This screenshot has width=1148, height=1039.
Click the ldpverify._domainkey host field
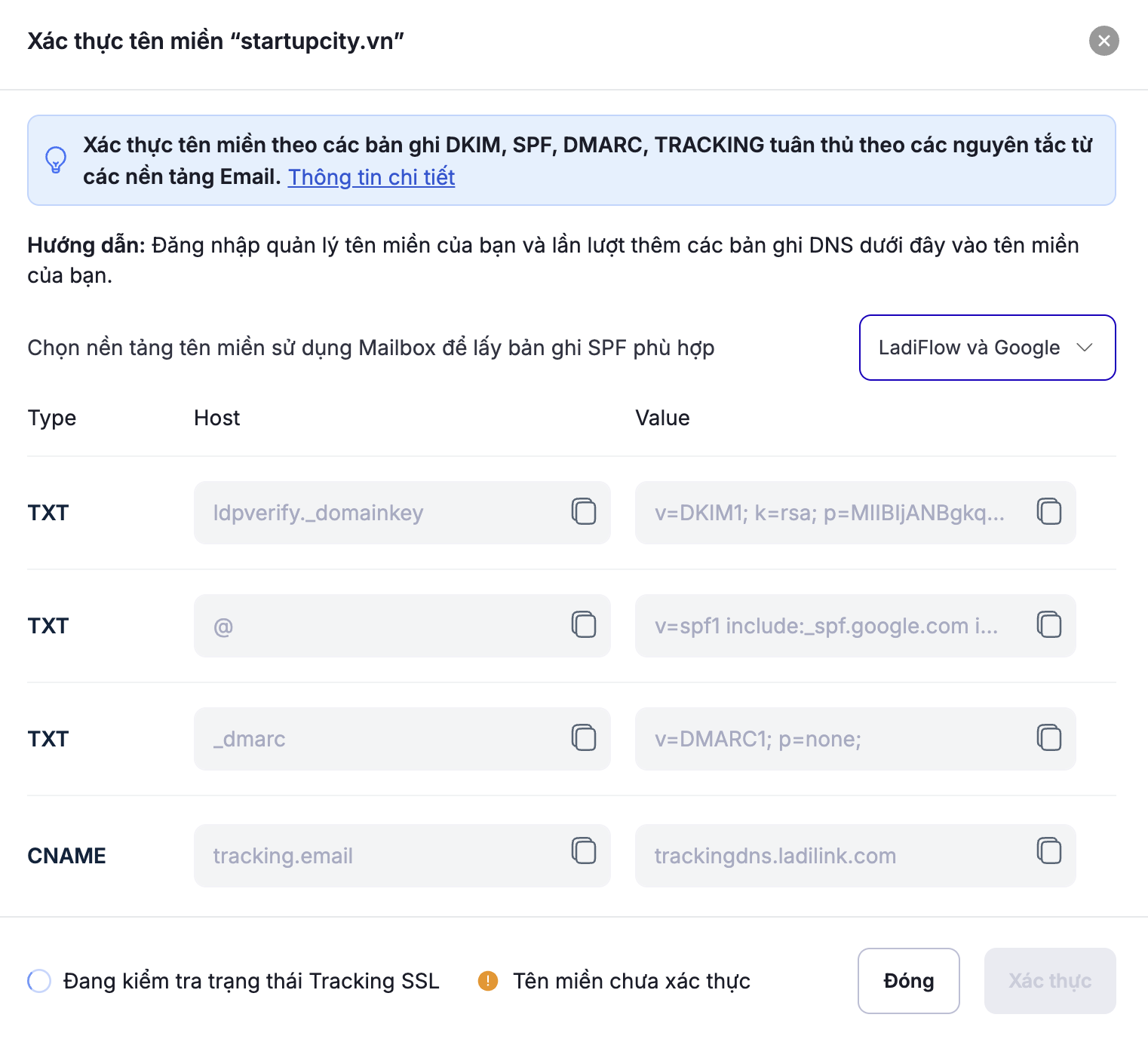click(x=377, y=513)
